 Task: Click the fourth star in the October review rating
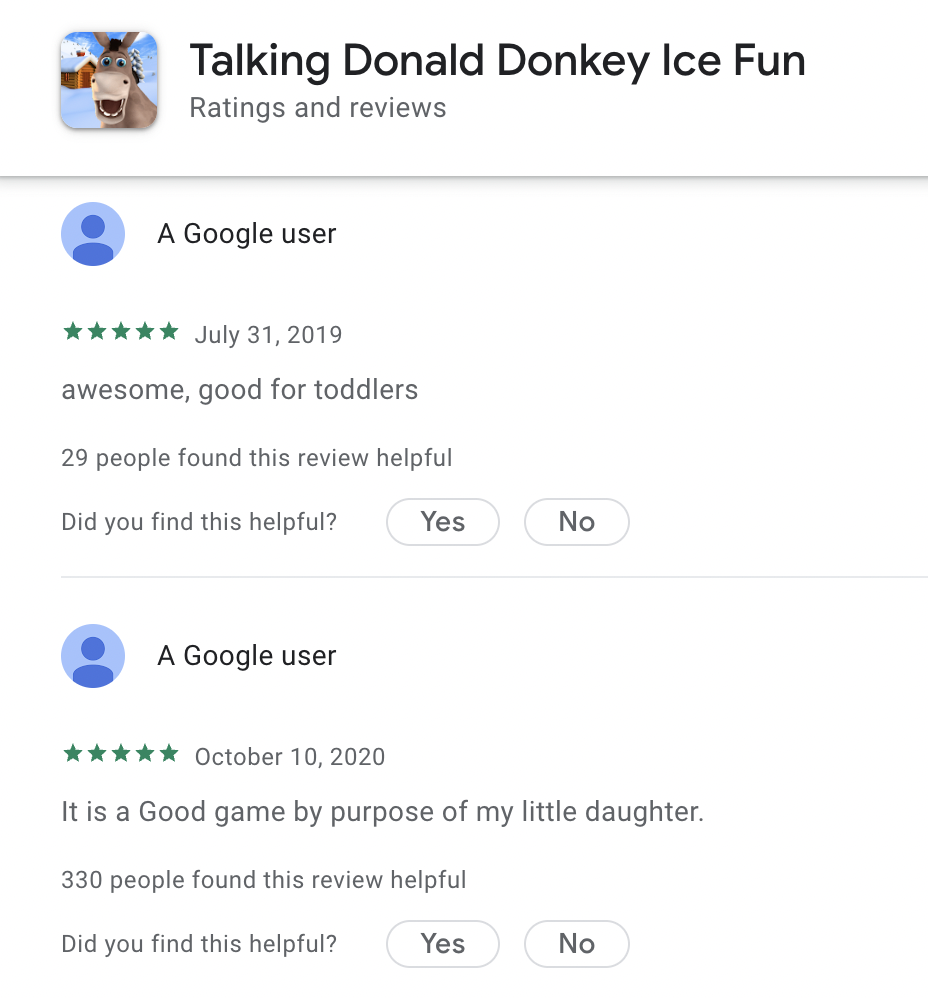pos(146,753)
